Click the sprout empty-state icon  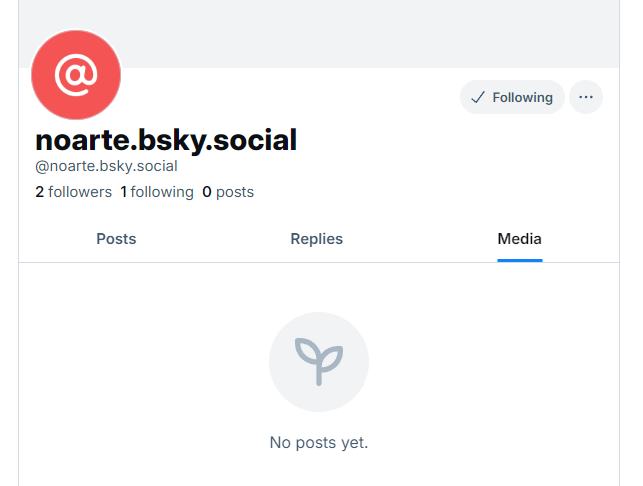click(x=319, y=362)
